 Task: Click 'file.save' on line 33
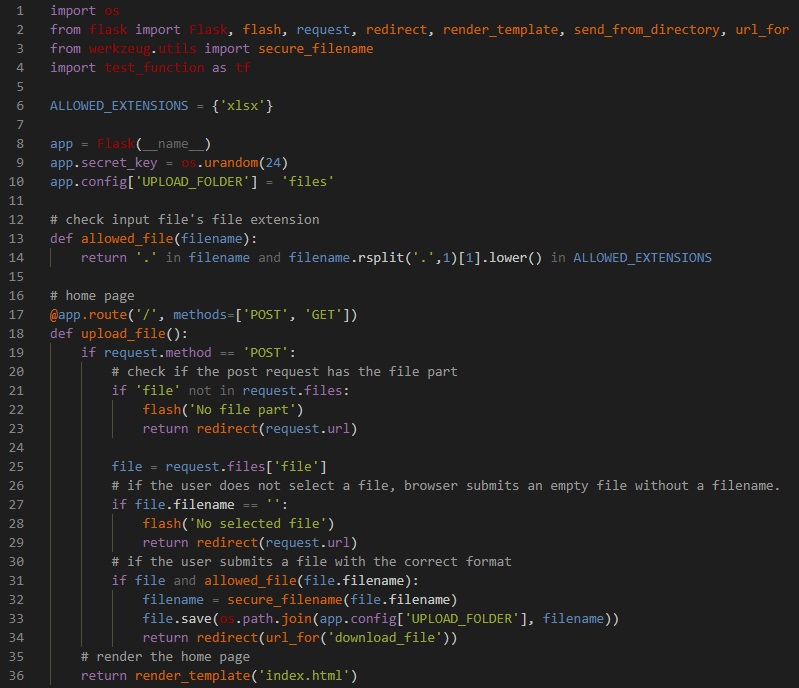pos(177,619)
